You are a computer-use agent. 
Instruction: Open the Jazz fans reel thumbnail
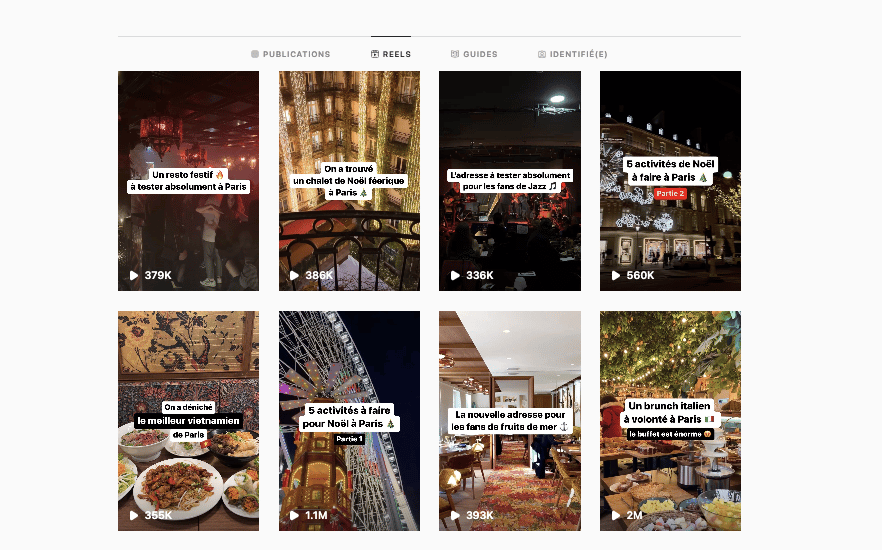click(x=510, y=181)
